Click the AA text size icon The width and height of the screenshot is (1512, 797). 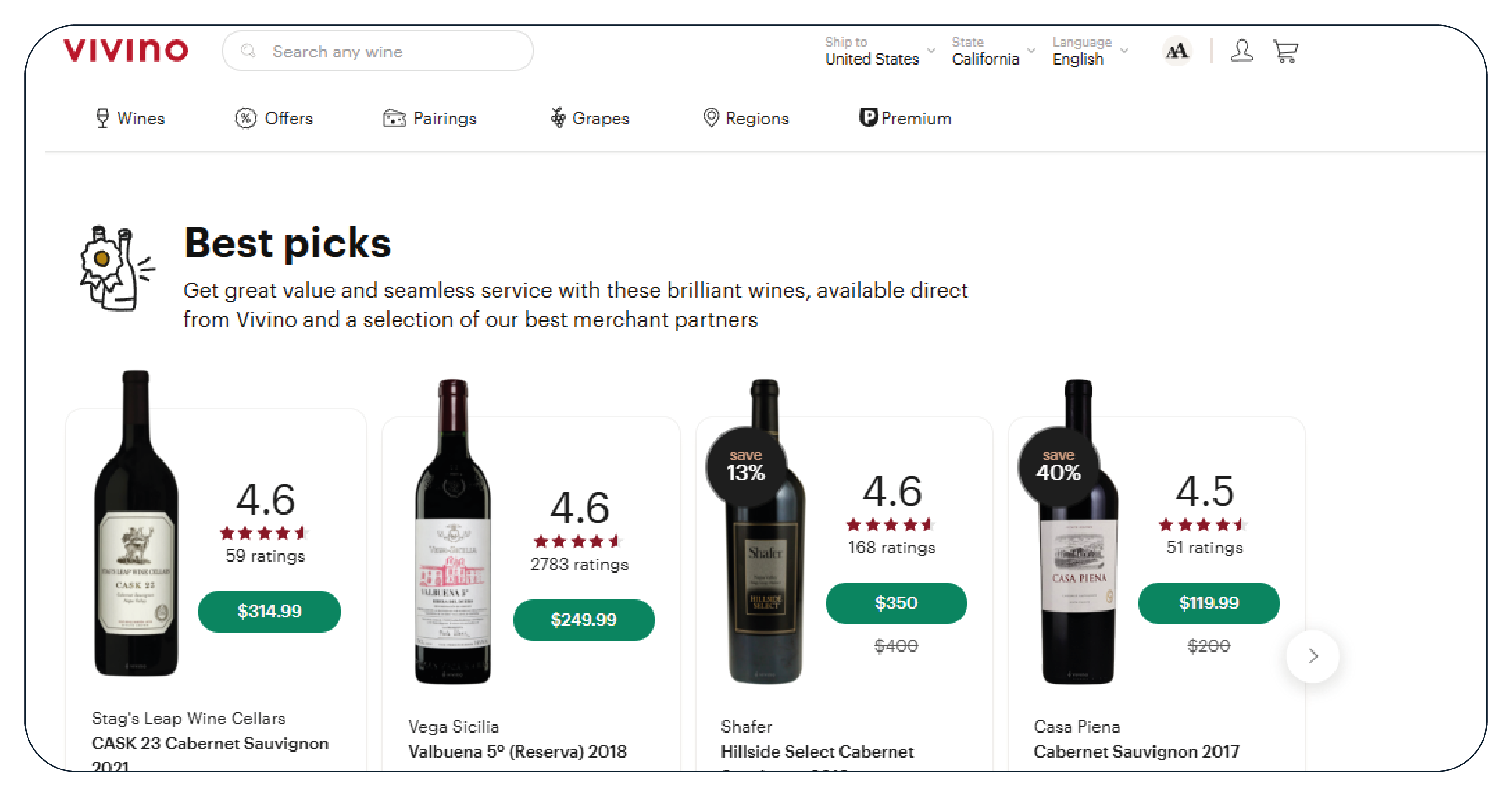tap(1176, 51)
